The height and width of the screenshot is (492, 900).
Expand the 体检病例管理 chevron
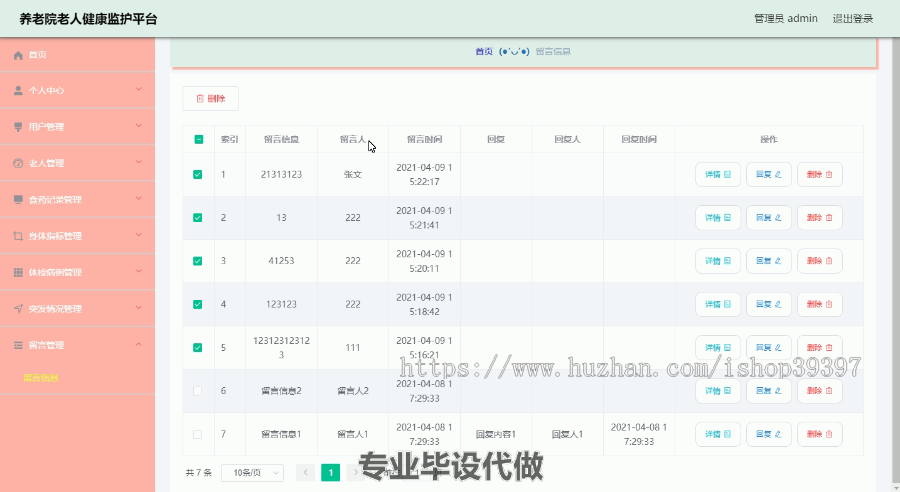[138, 271]
